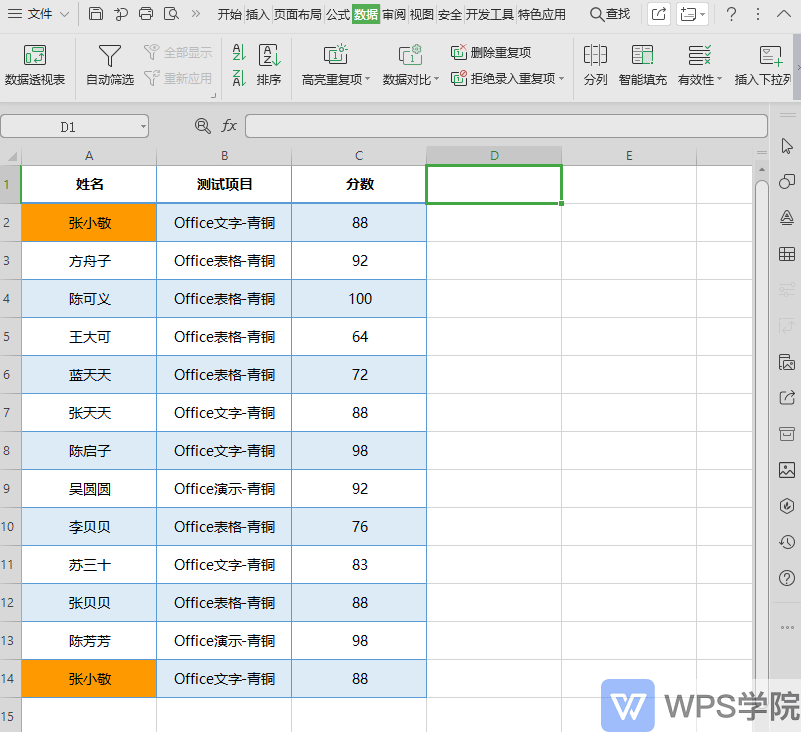Select the 分列 text-to-columns tool
This screenshot has height=732, width=801.
[595, 63]
